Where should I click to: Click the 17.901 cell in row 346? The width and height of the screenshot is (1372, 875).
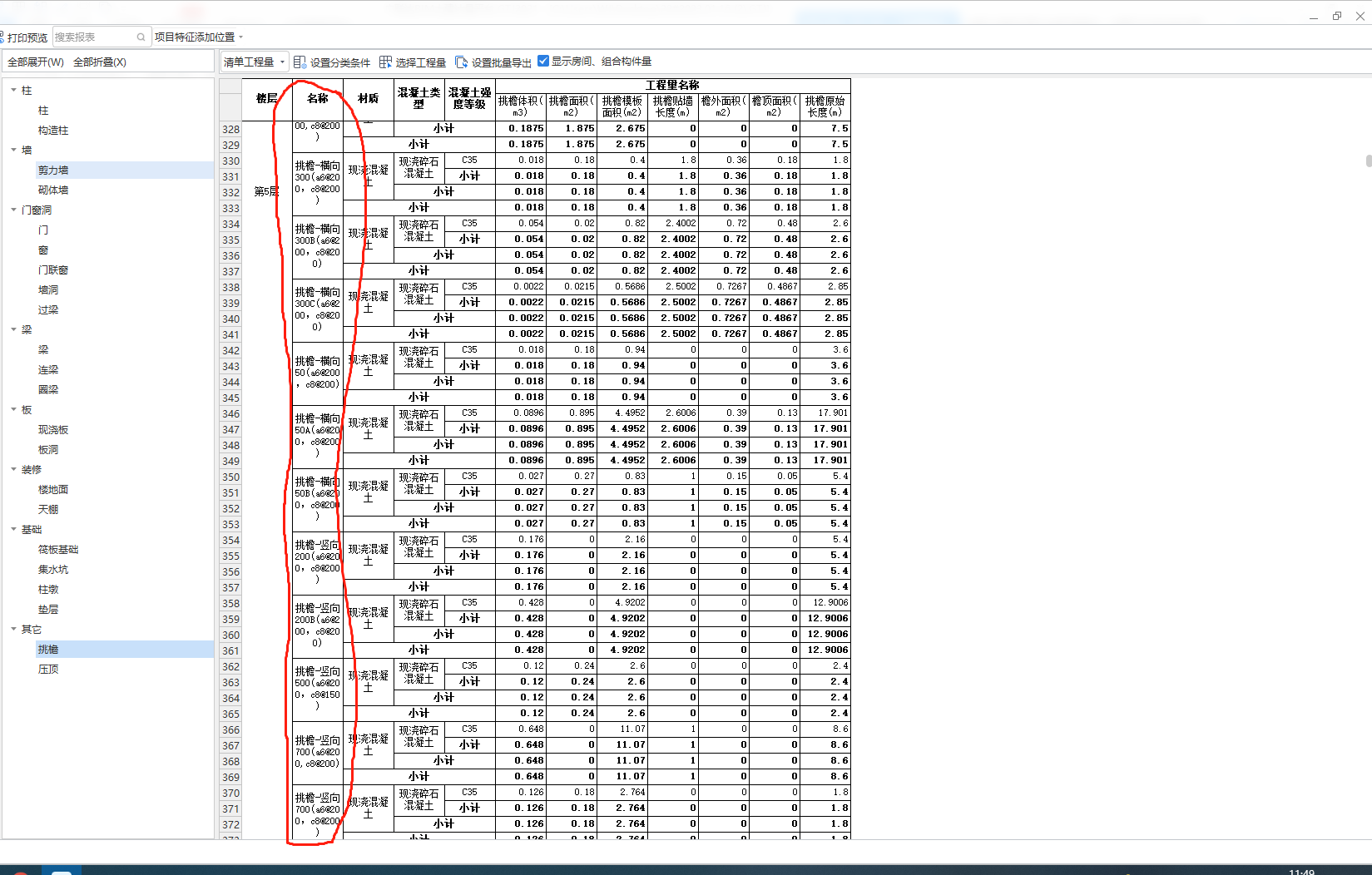click(825, 413)
